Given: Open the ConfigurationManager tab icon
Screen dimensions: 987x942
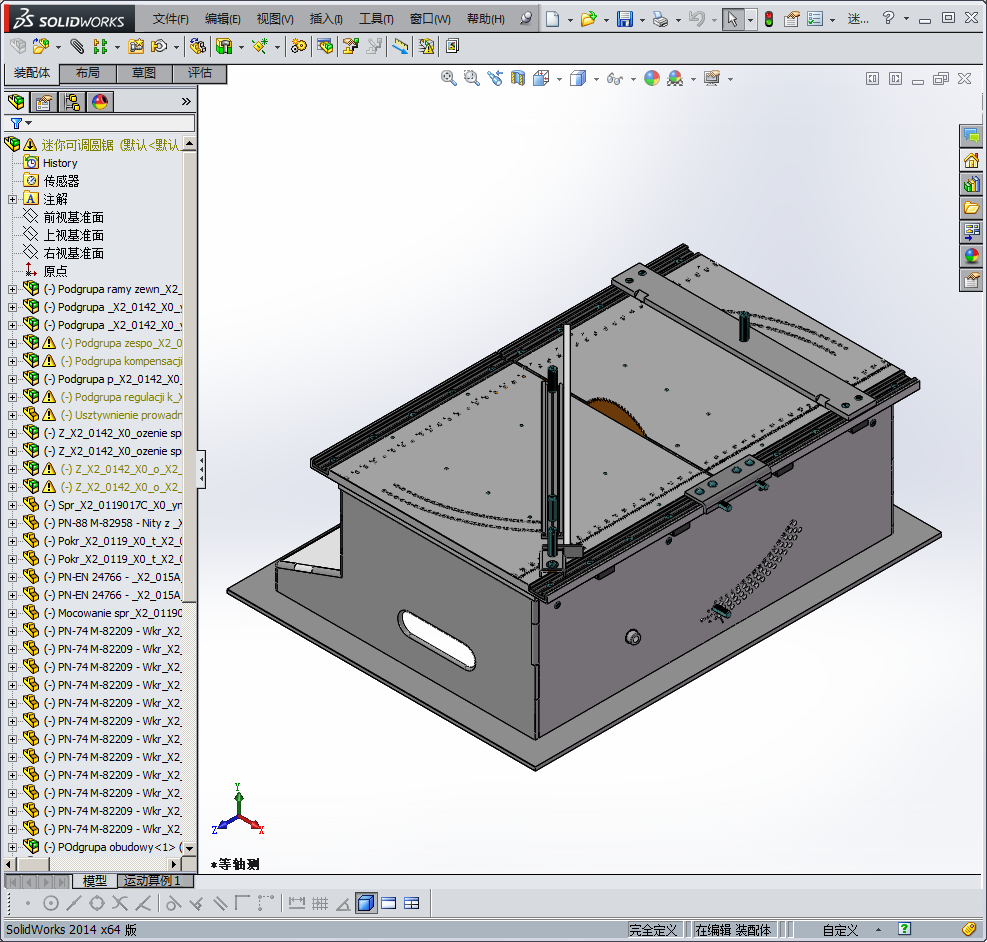Looking at the screenshot, I should (x=72, y=102).
